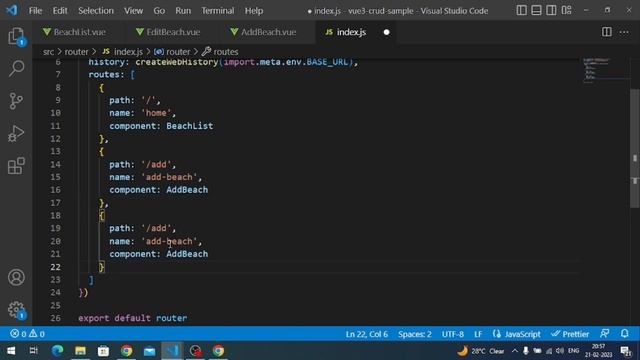Open the Extensions view
The height and width of the screenshot is (360, 640).
point(16,166)
